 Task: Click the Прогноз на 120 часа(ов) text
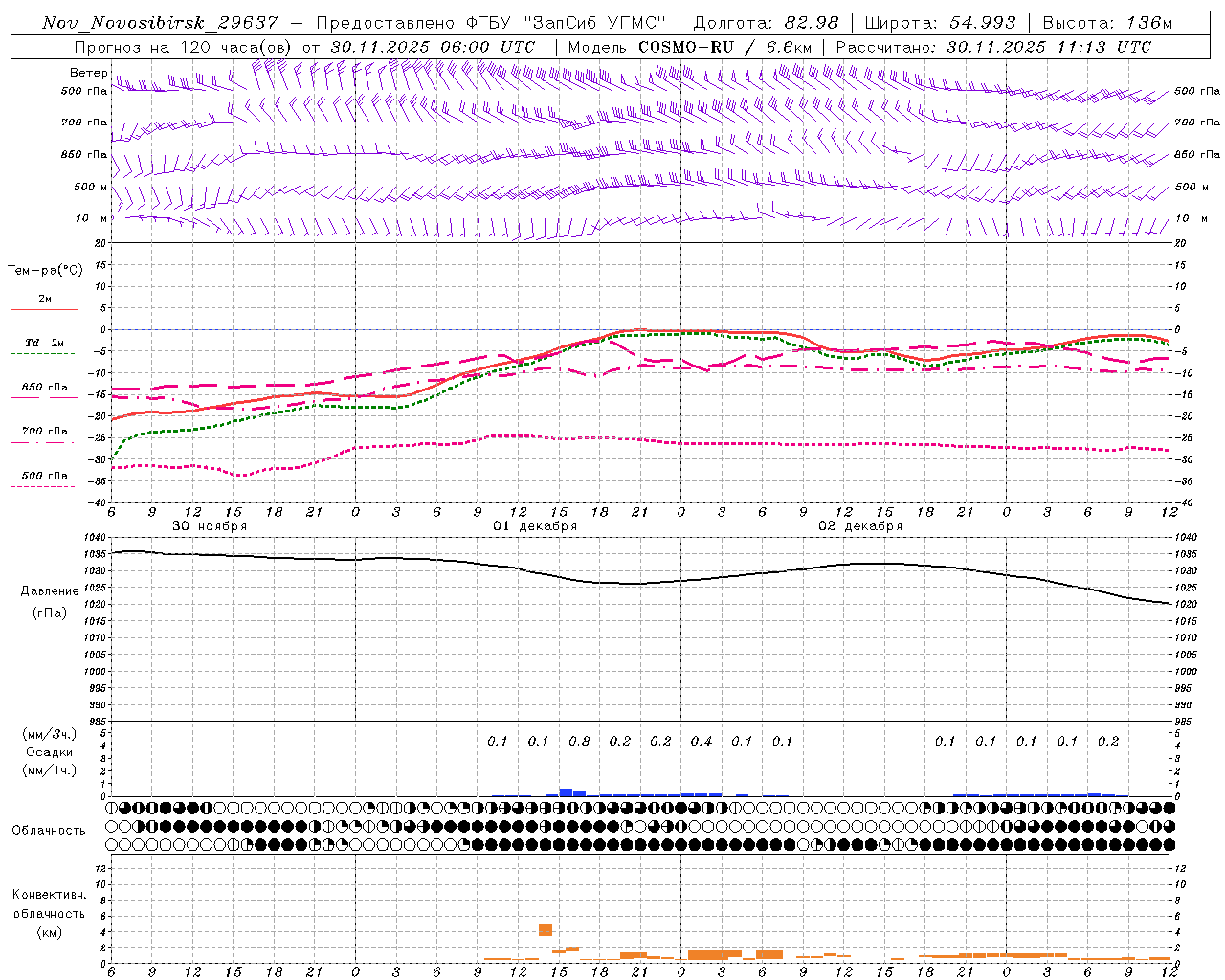185,47
